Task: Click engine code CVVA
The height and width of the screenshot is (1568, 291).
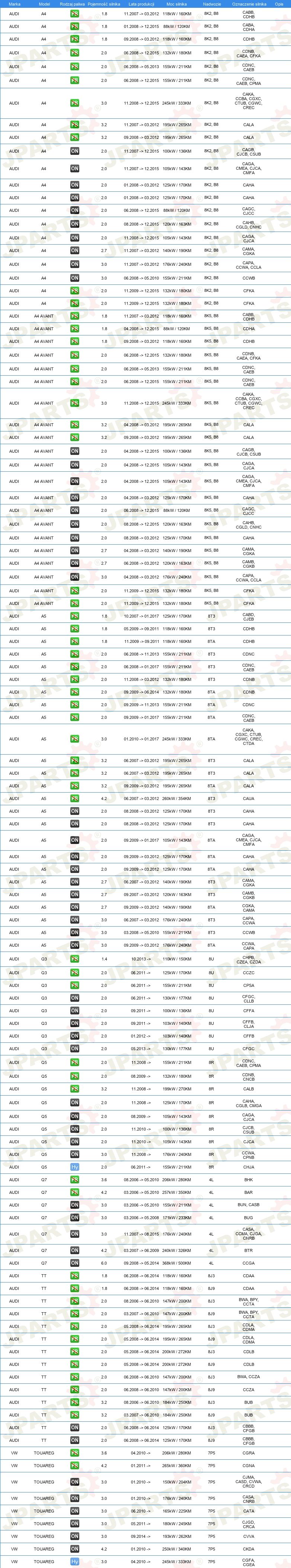Action: pos(248,1536)
